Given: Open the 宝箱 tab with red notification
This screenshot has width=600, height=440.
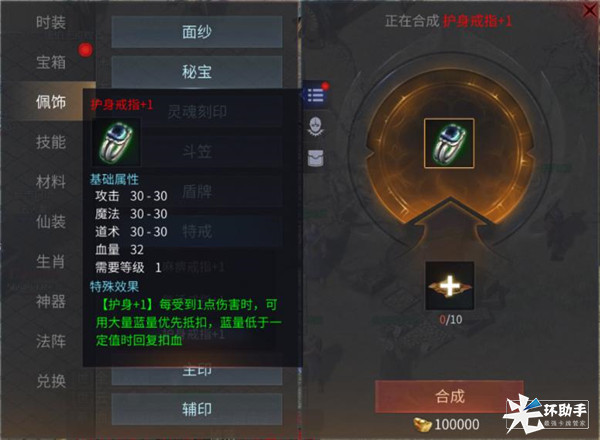Looking at the screenshot, I should coord(51,62).
